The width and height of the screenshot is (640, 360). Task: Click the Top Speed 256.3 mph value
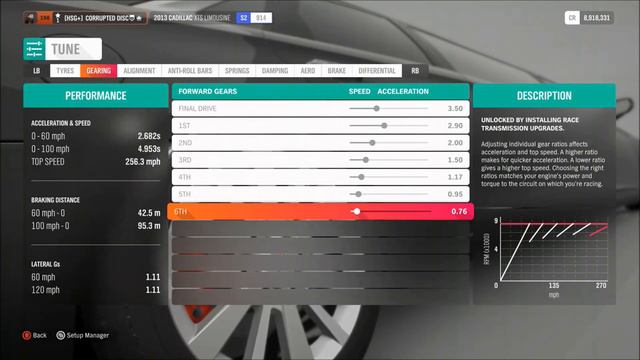pos(142,162)
